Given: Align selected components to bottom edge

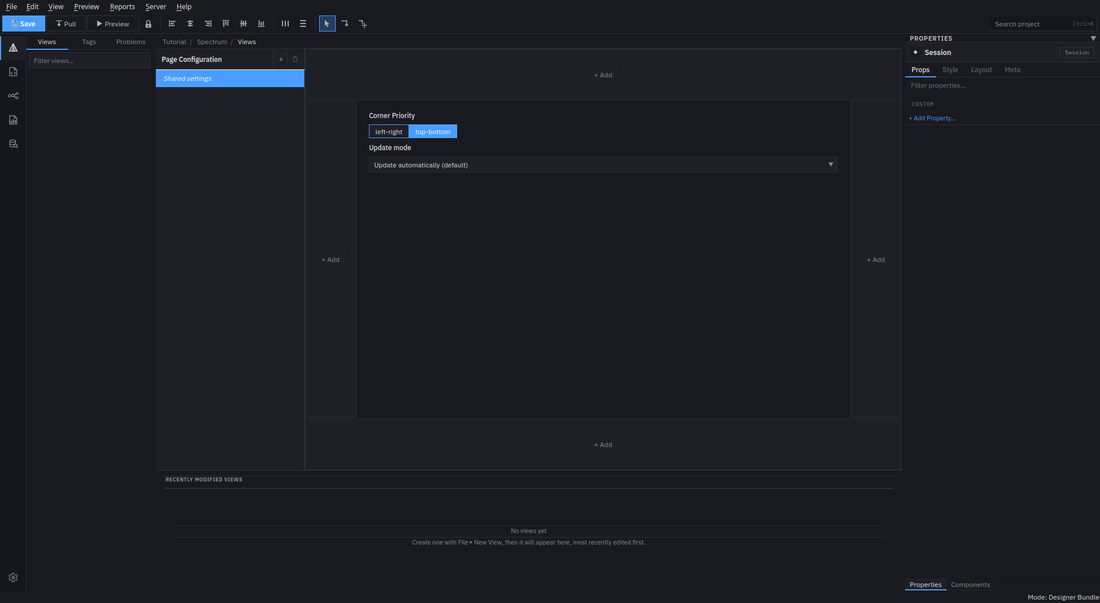Looking at the screenshot, I should 261,24.
